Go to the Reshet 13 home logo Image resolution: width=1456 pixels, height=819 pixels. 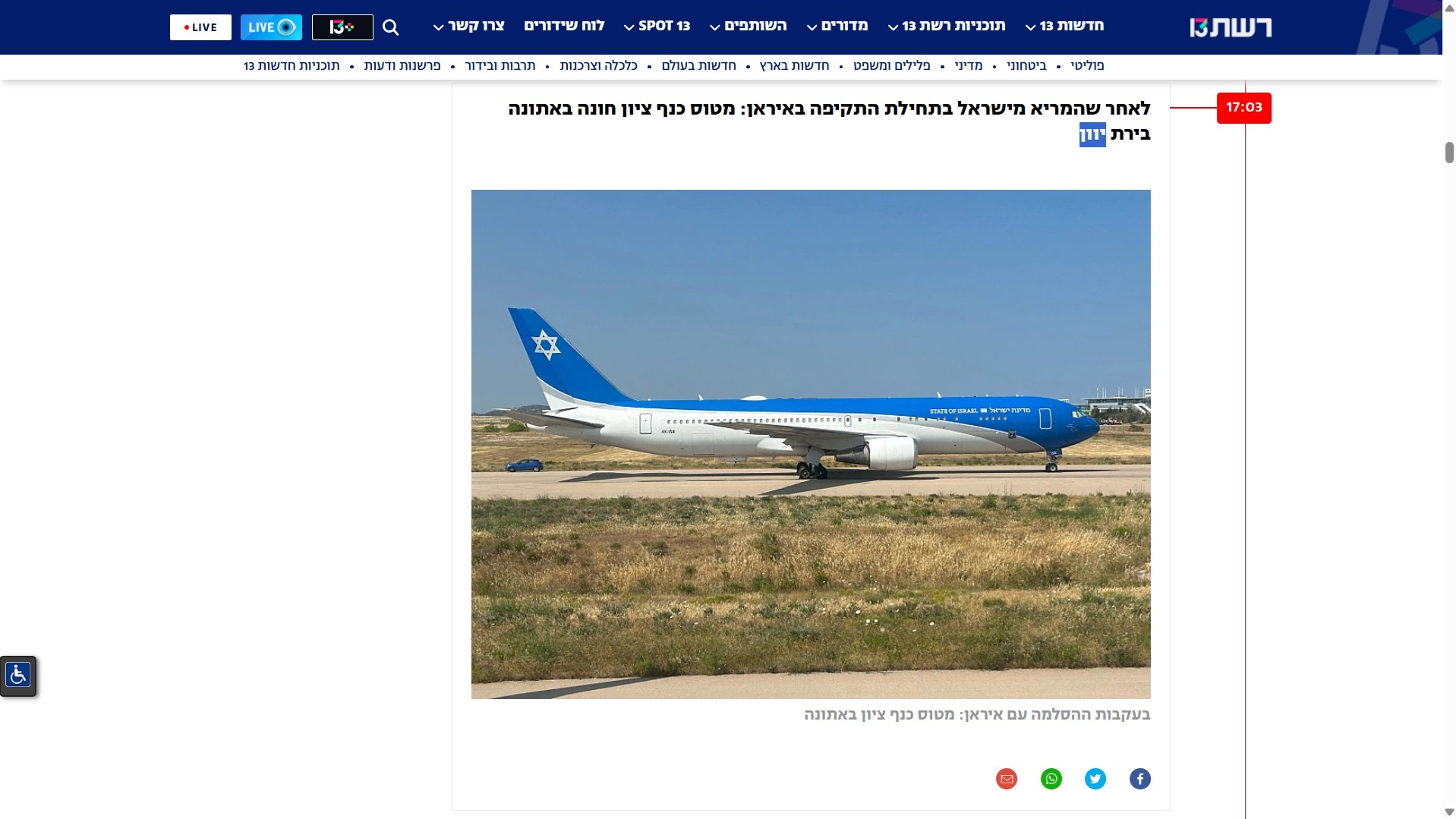tap(1230, 27)
